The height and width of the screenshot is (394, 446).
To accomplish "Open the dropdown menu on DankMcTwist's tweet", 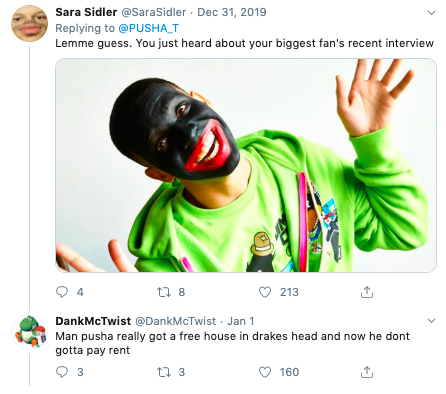I will [431, 321].
